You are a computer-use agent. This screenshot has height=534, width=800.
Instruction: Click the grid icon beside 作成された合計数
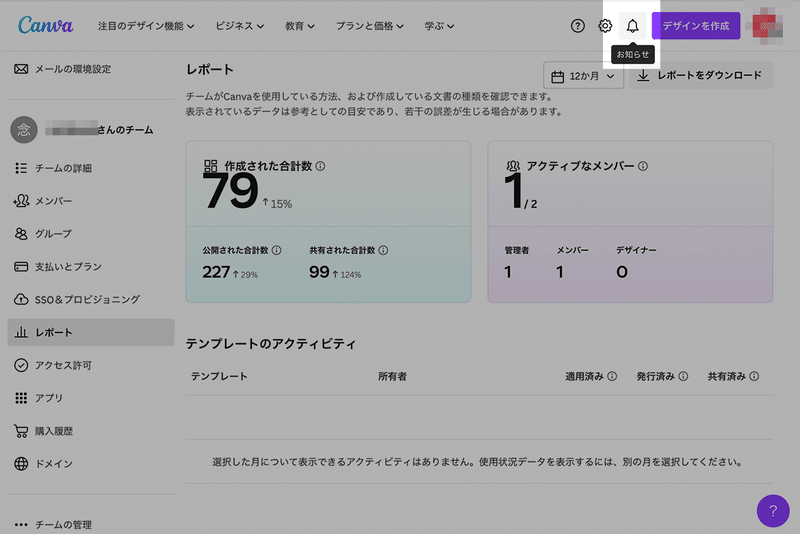[211, 166]
